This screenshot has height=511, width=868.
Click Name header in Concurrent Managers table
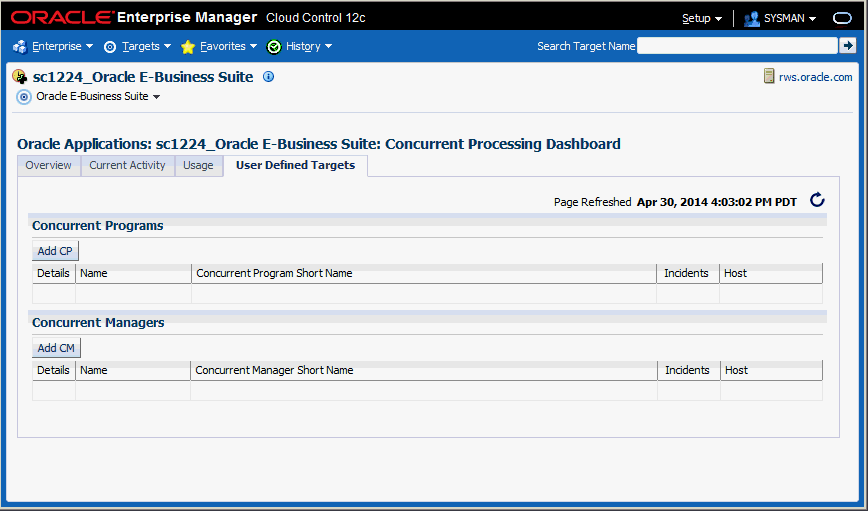(x=132, y=370)
